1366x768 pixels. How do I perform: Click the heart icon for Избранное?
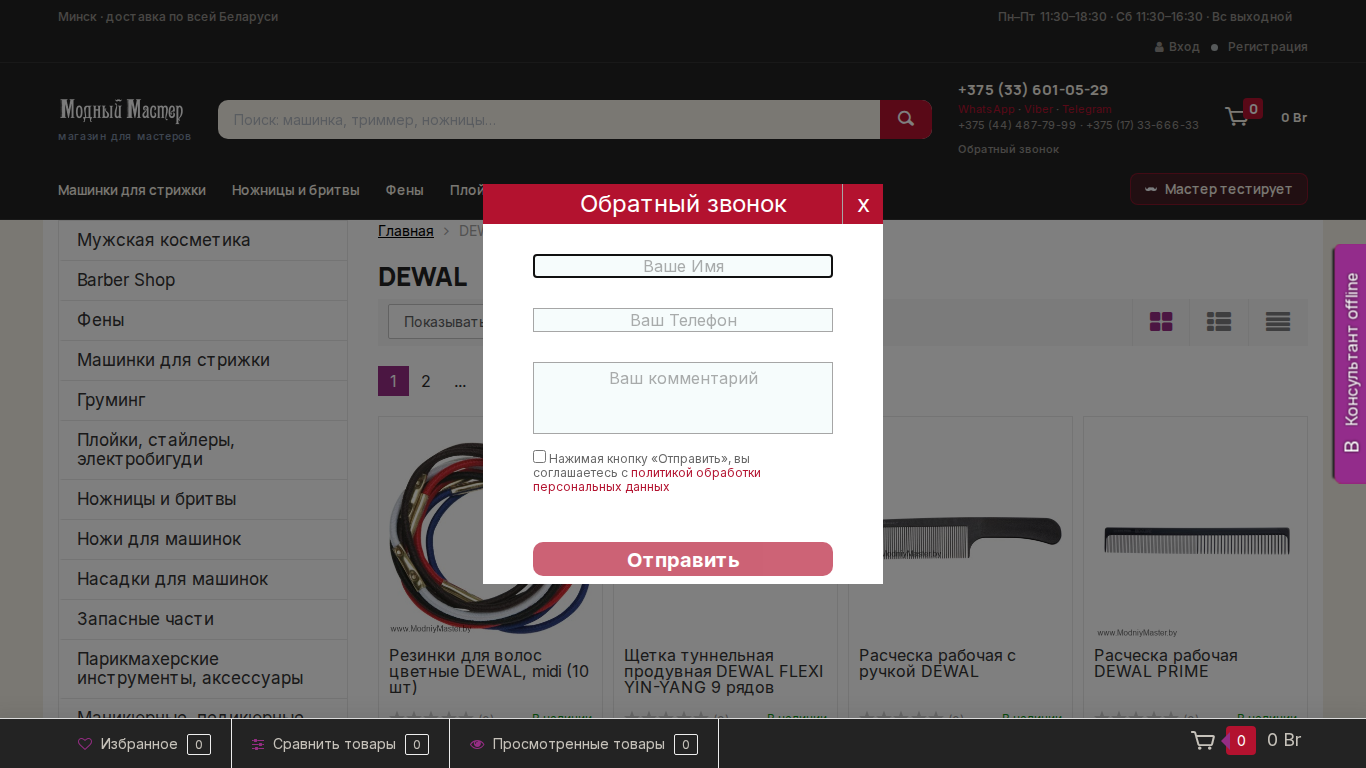click(x=85, y=744)
